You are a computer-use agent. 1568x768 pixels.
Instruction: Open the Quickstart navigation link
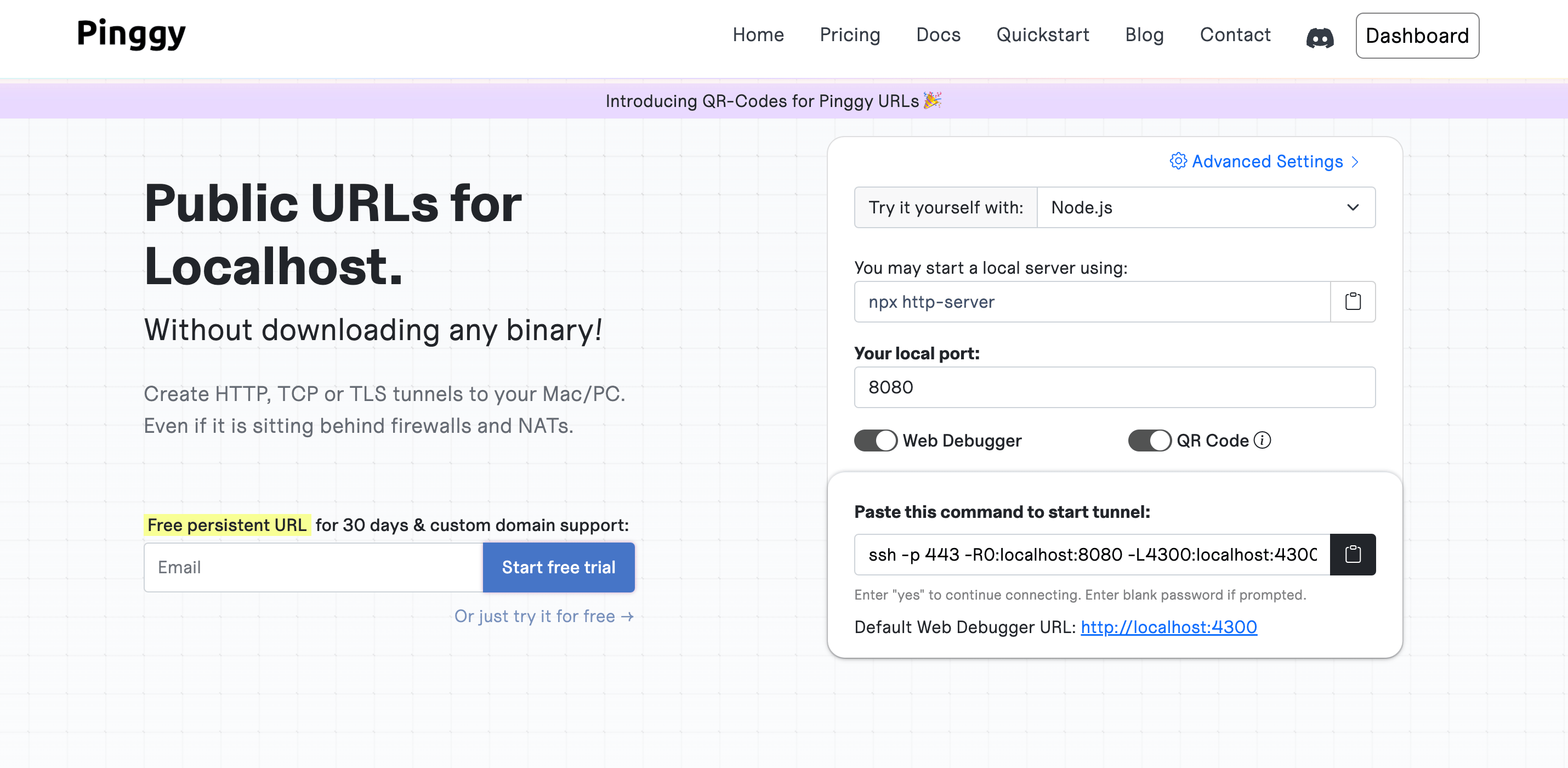(1042, 35)
